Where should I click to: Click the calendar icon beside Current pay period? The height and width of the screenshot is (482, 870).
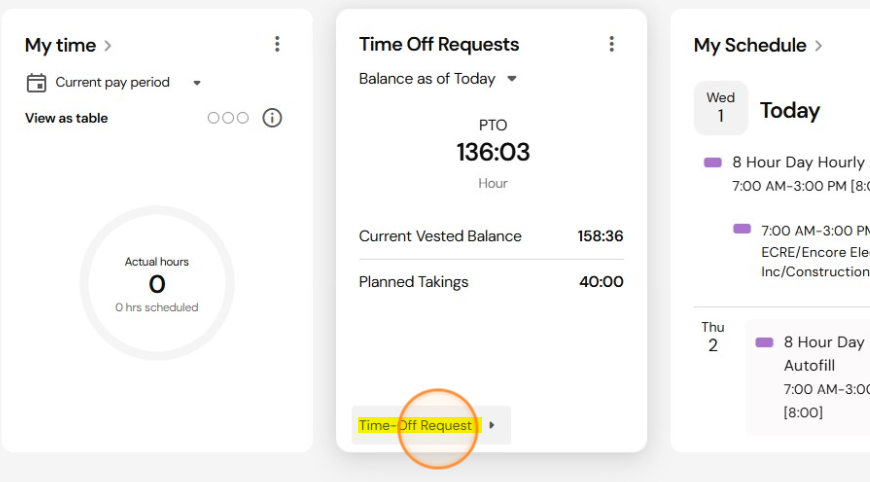coord(37,83)
